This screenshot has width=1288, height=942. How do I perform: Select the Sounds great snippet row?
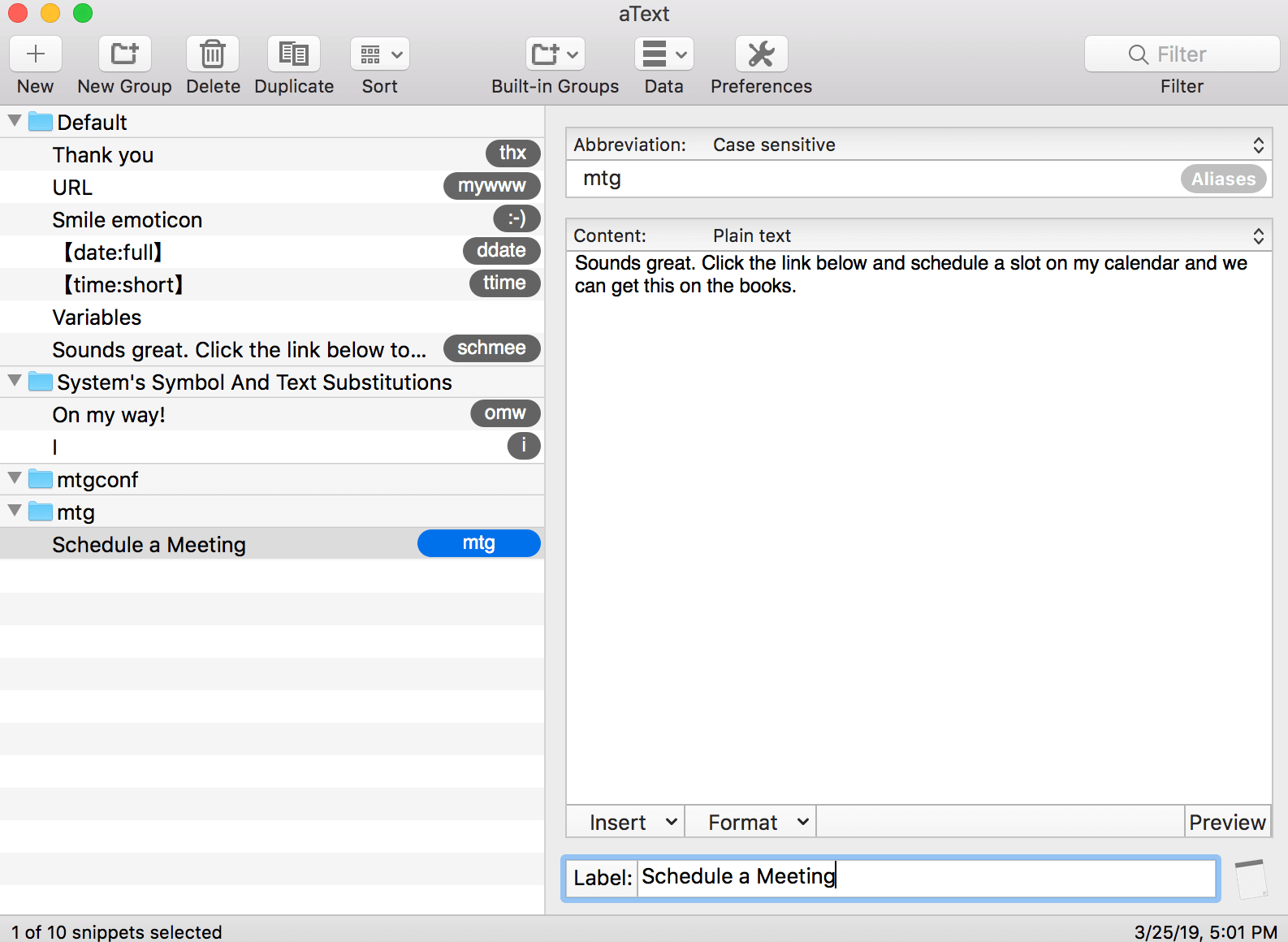272,349
